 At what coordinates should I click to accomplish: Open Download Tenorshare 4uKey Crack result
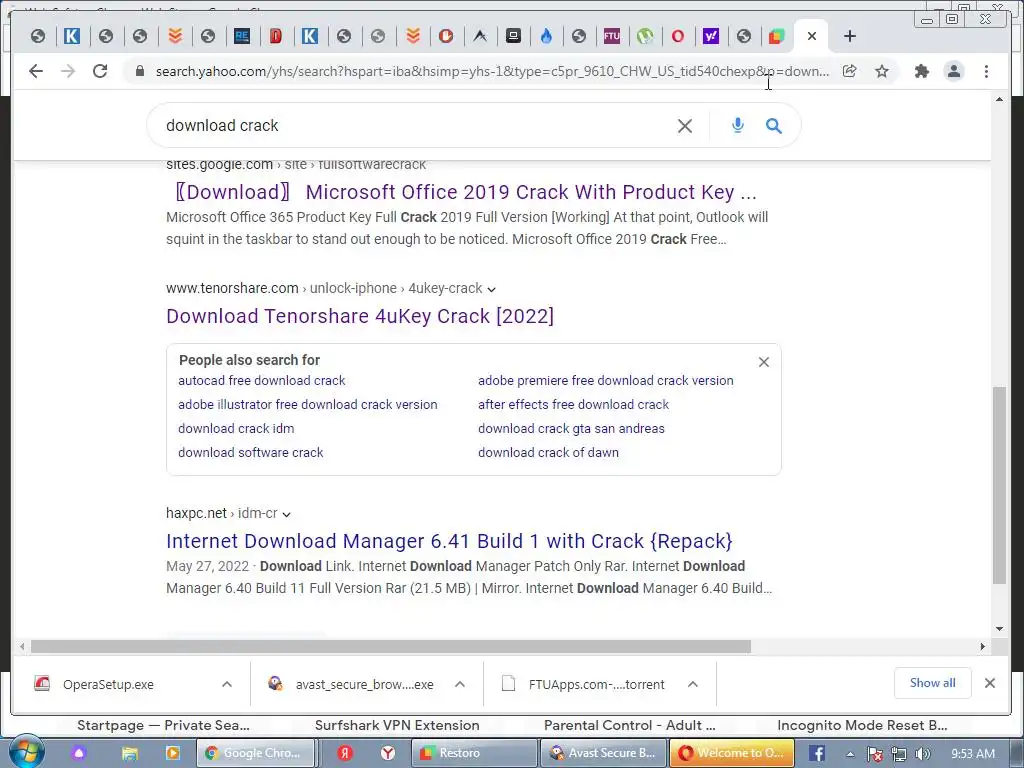[360, 316]
